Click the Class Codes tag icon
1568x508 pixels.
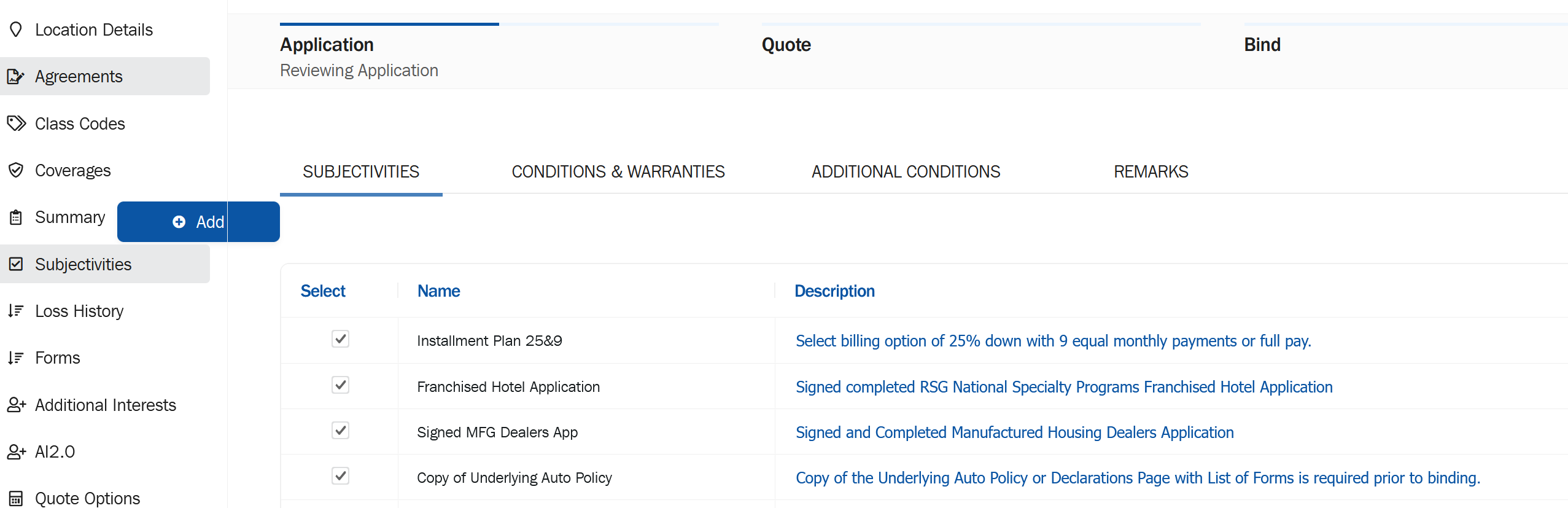point(16,123)
